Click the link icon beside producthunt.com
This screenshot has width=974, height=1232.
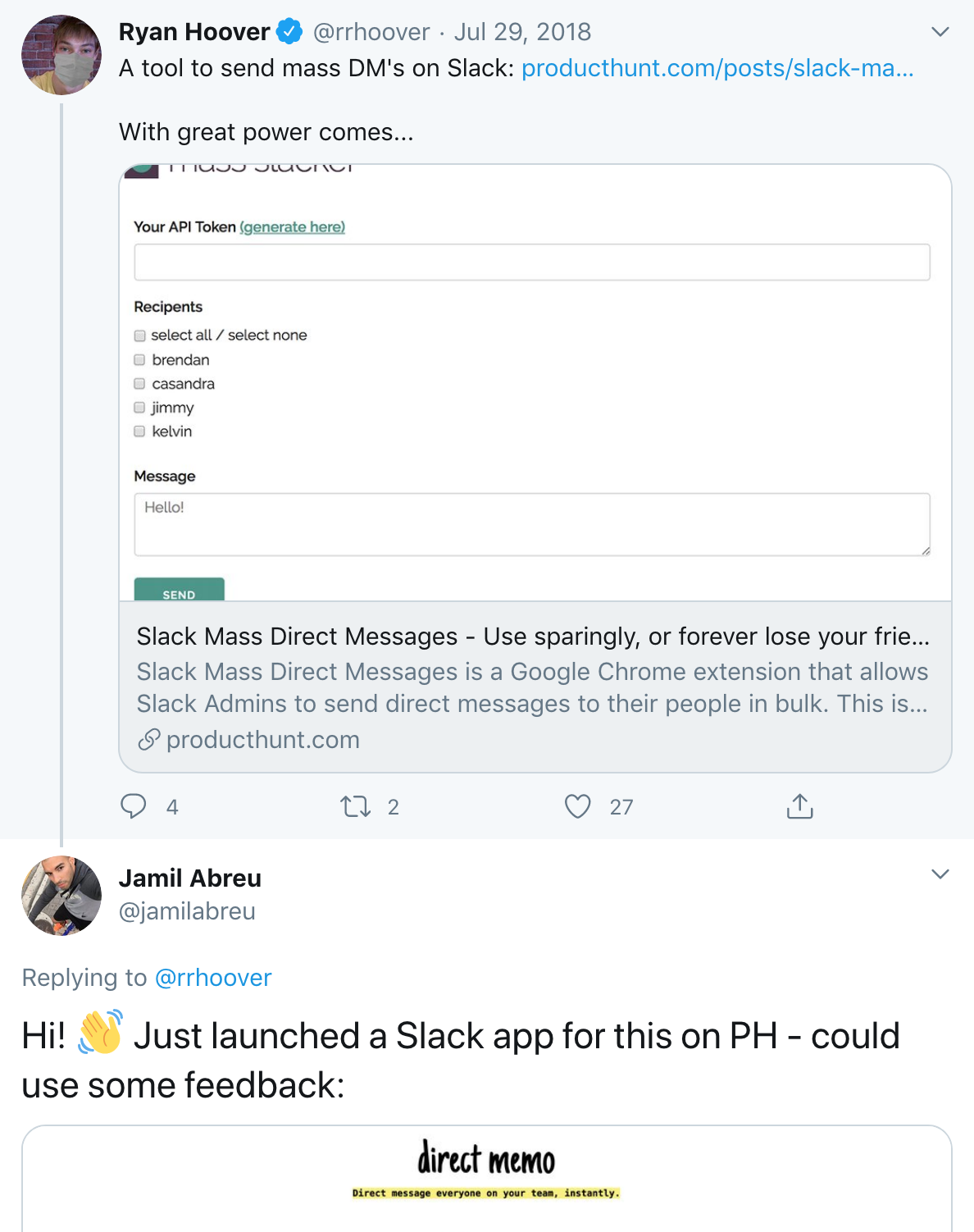[148, 740]
